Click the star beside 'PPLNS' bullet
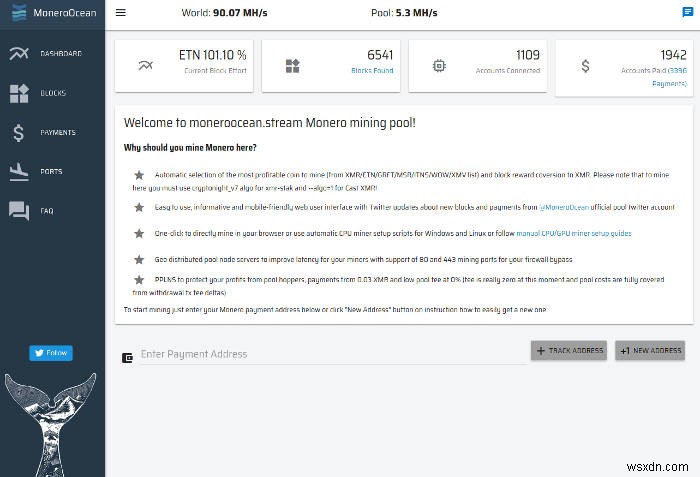 [139, 280]
